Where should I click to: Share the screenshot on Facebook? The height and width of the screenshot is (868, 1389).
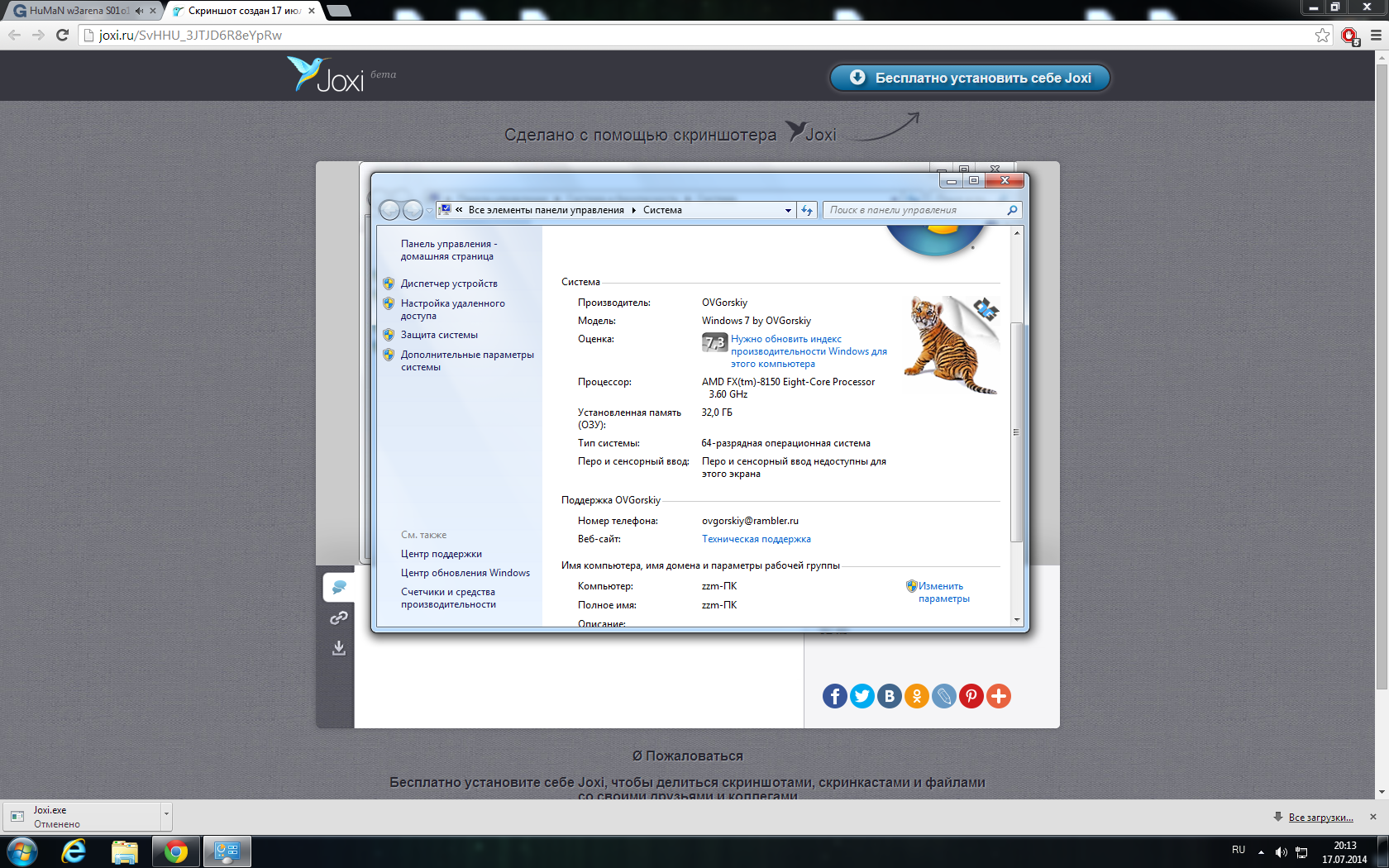coord(835,696)
